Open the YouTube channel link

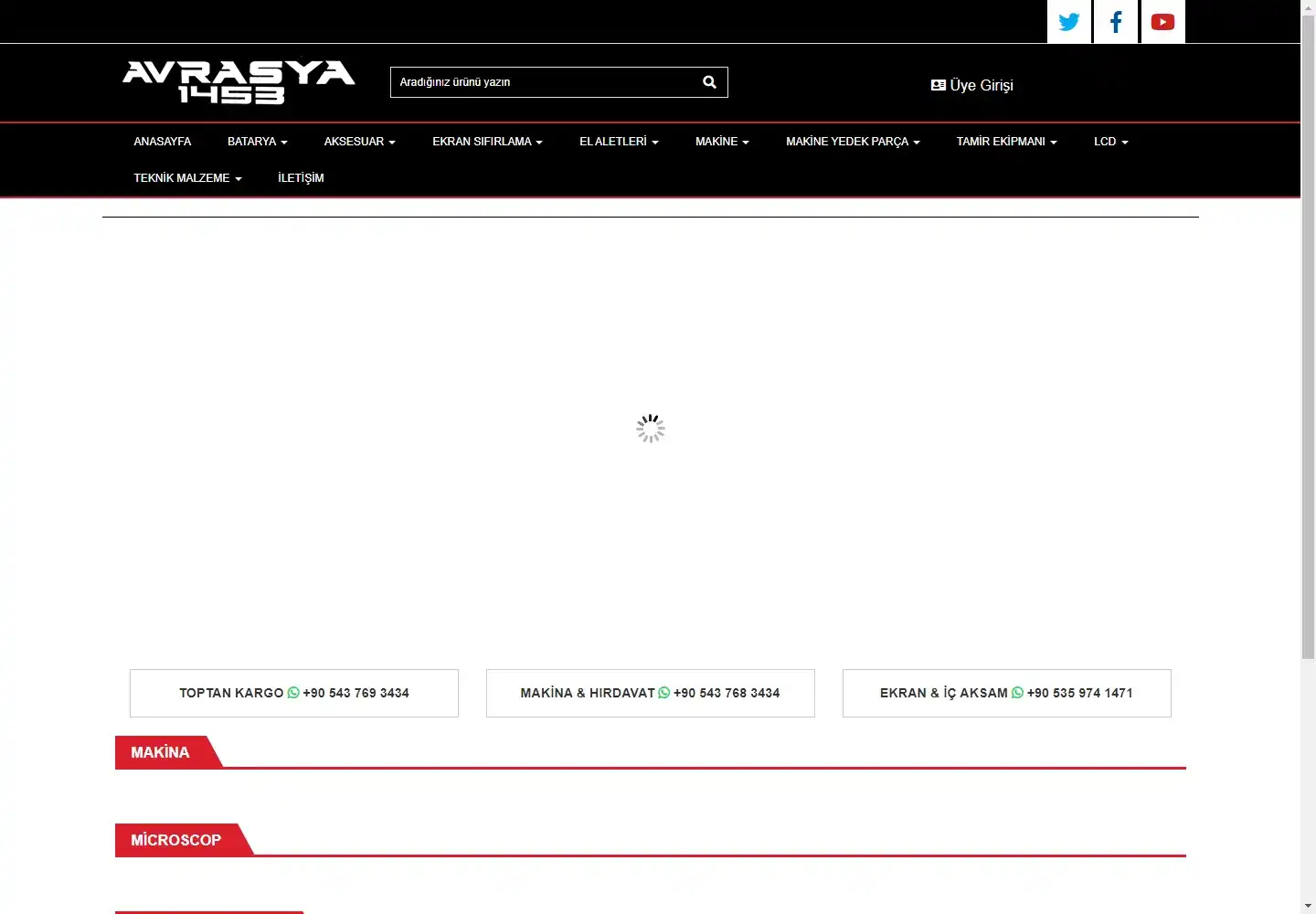click(1162, 22)
